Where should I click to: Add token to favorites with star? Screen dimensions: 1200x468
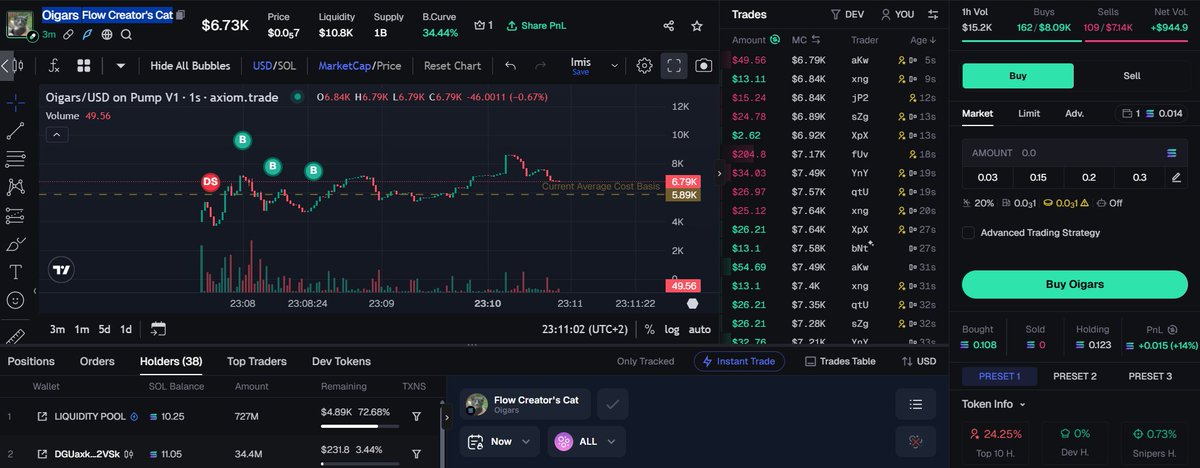tap(698, 25)
